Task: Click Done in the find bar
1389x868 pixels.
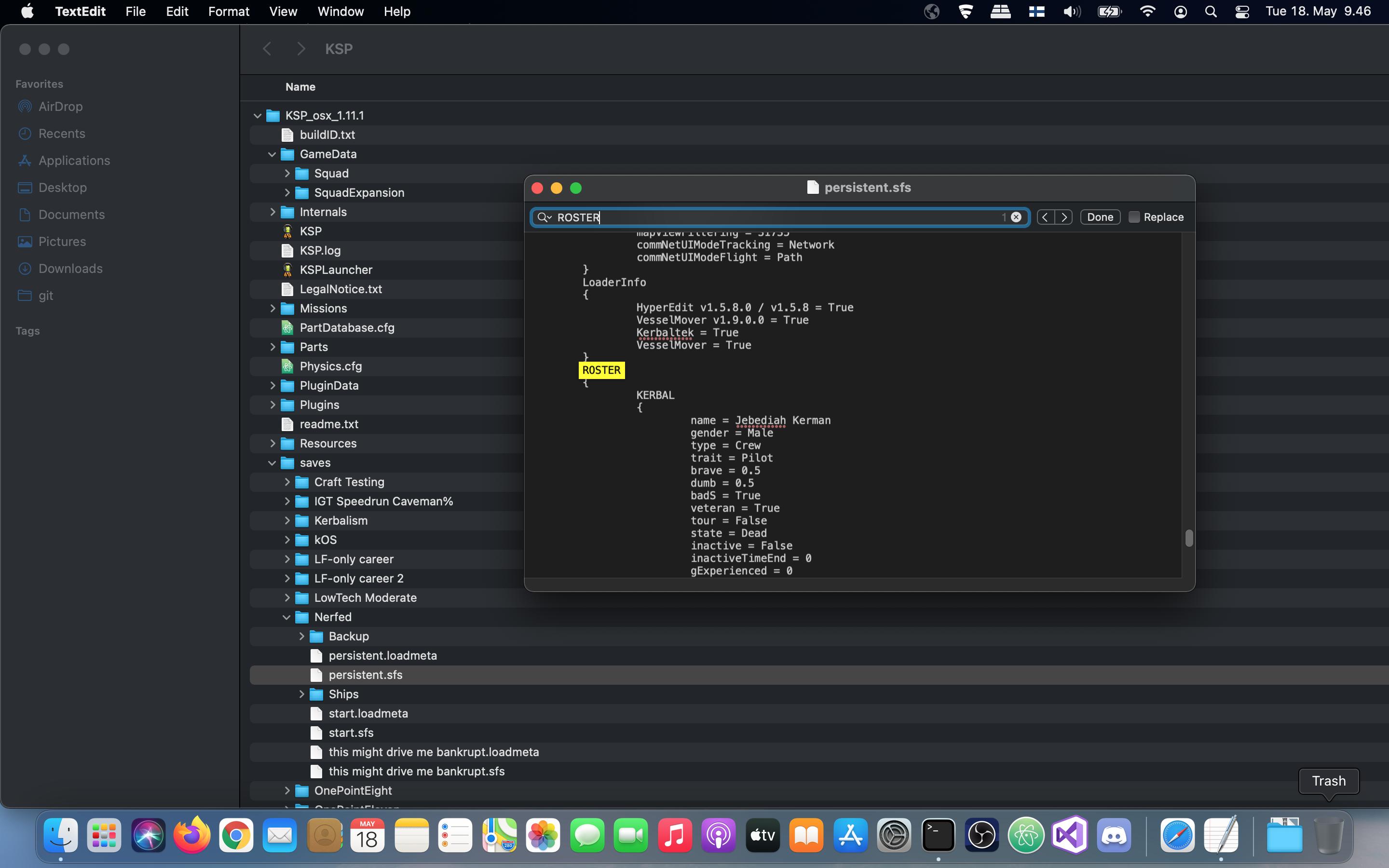Action: 1100,217
